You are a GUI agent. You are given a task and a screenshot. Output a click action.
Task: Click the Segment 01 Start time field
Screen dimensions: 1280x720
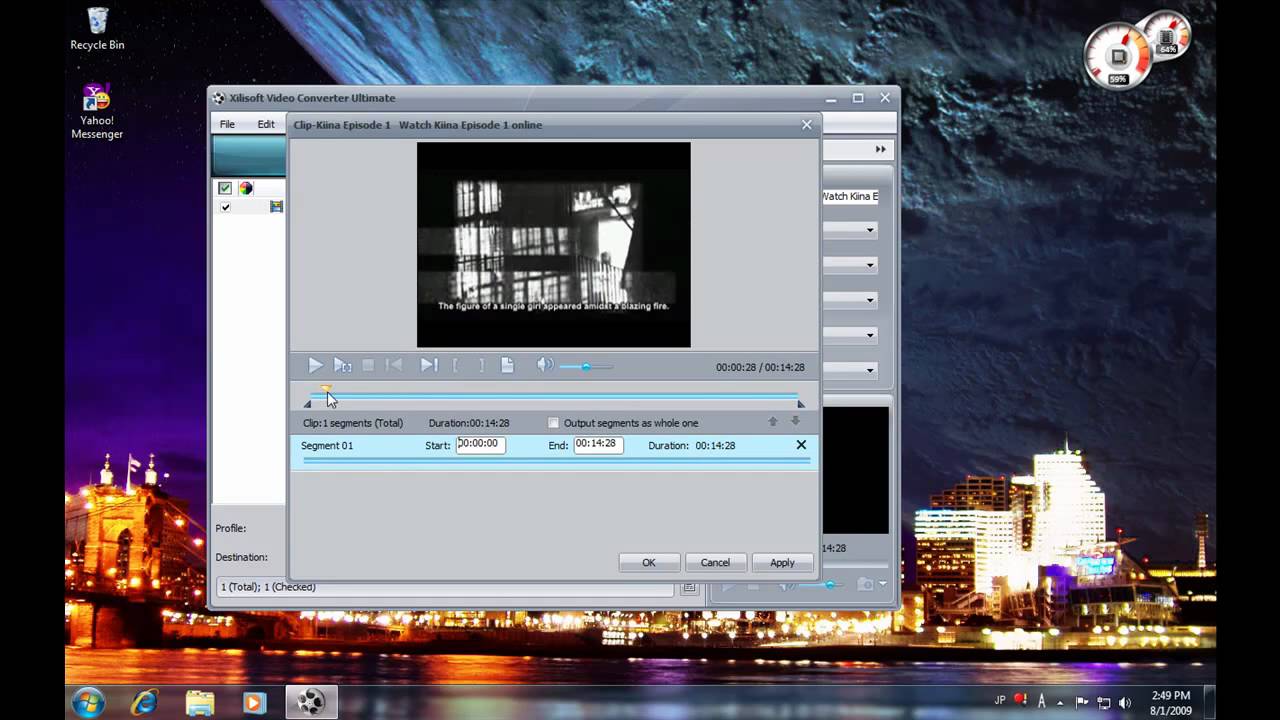pyautogui.click(x=481, y=445)
